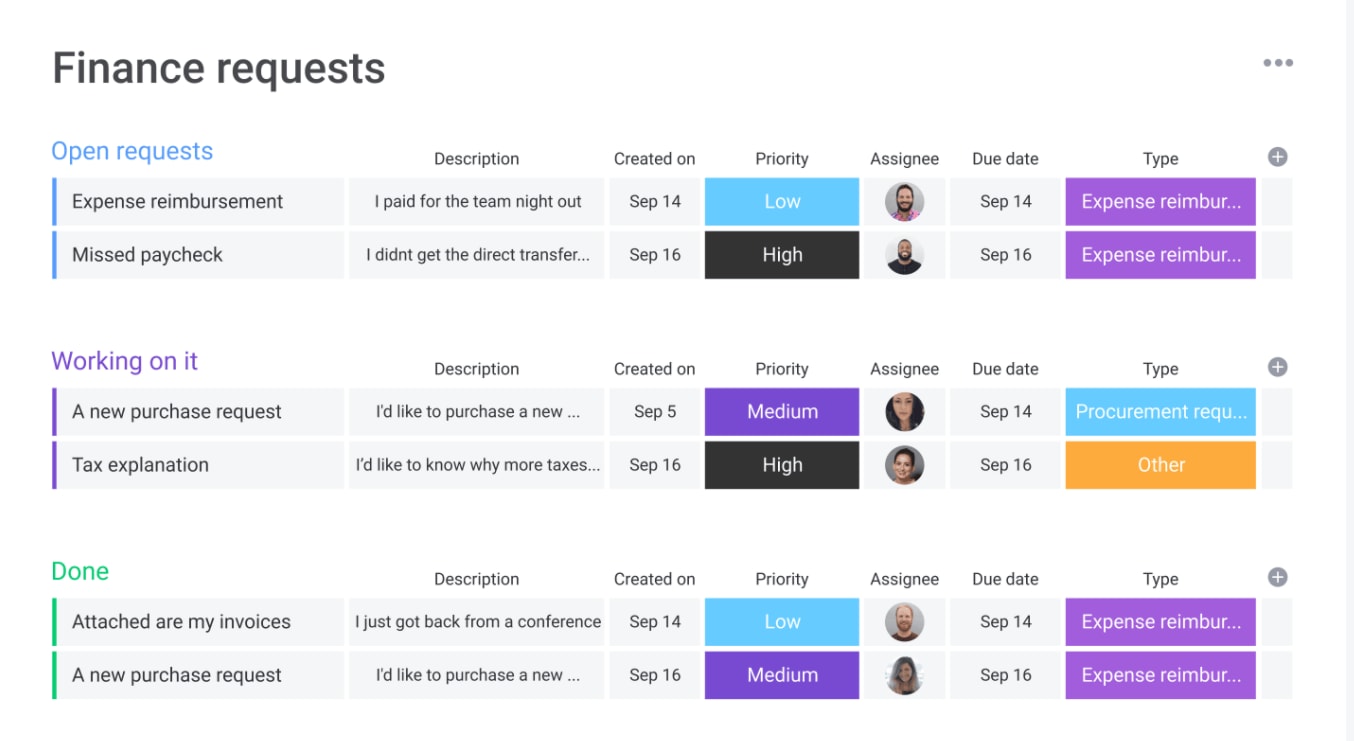Click assignee avatar for Expense reimbursement row

(904, 201)
